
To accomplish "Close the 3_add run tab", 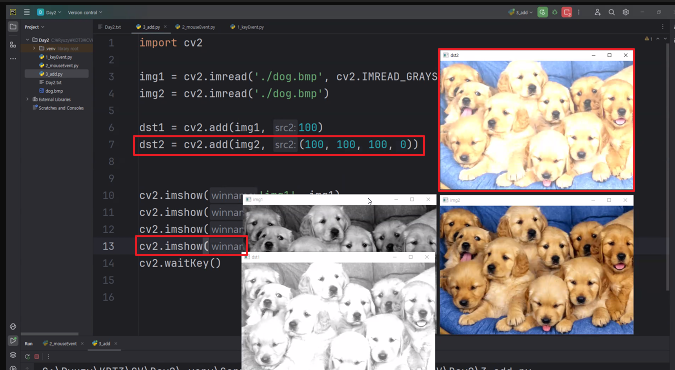I will coord(116,343).
